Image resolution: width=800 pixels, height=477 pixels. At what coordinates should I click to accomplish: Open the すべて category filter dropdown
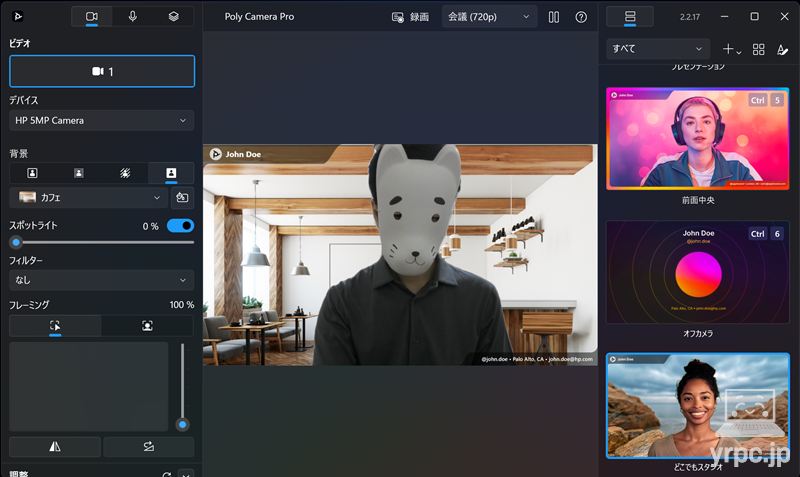click(x=658, y=49)
